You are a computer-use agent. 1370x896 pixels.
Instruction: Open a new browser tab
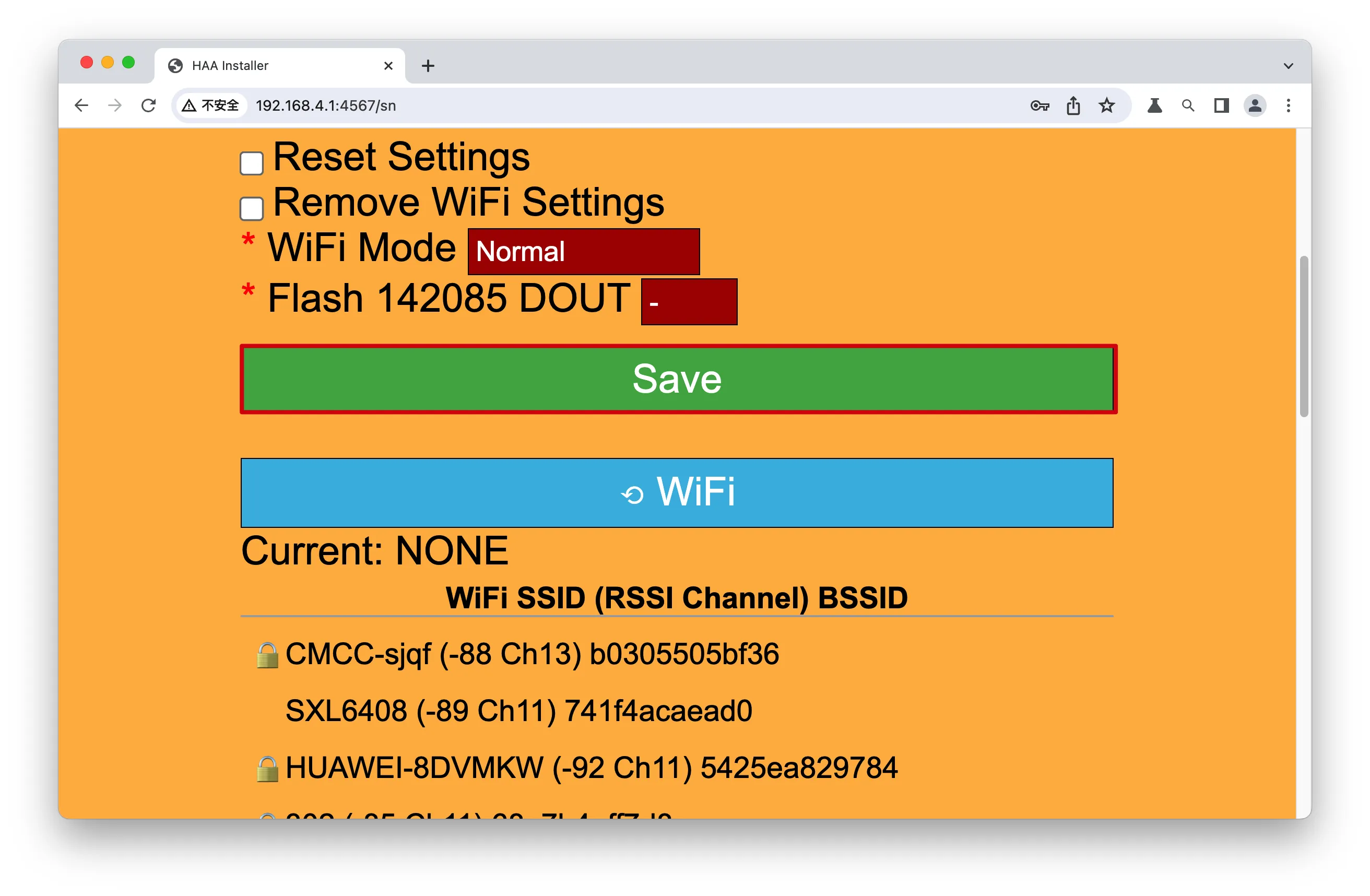click(428, 66)
